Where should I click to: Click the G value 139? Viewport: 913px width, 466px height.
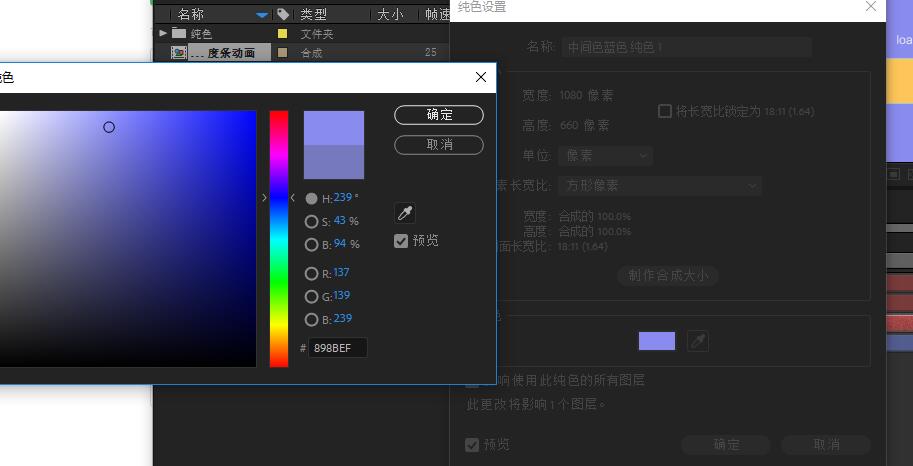pos(342,295)
